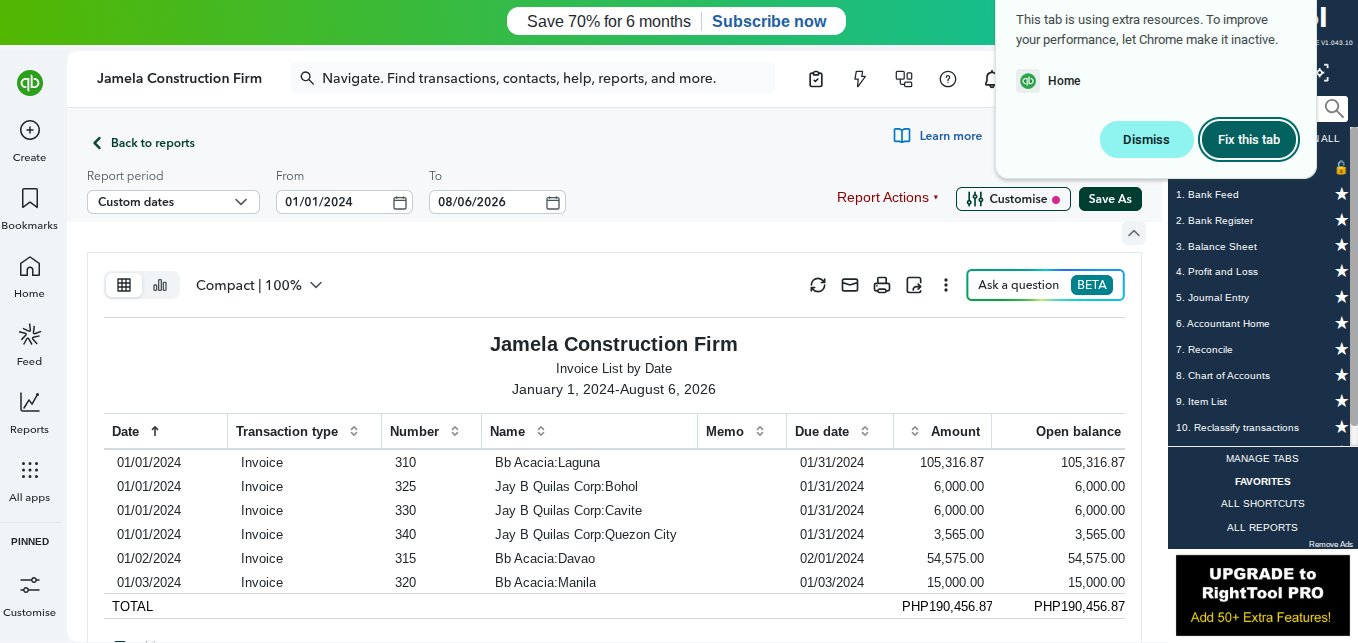Switch to chart view icon

[160, 285]
